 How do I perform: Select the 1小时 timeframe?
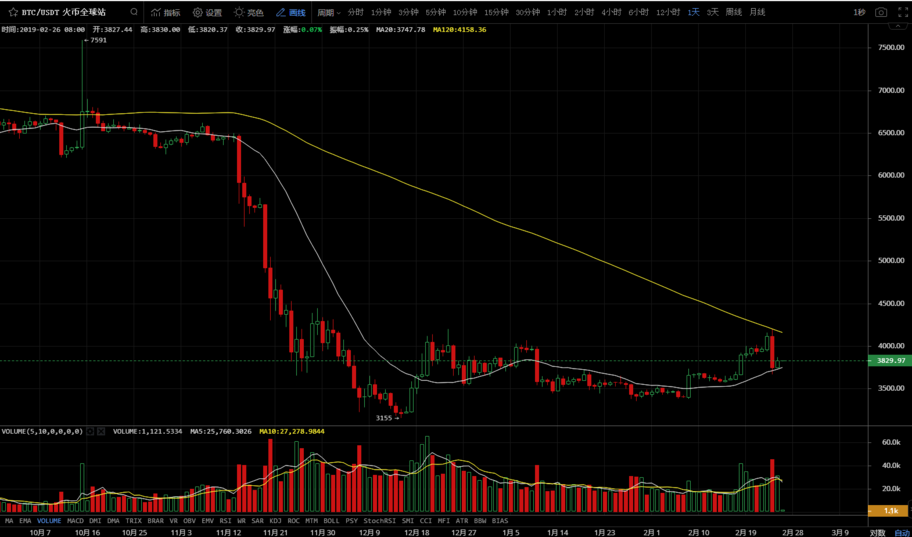coord(557,13)
